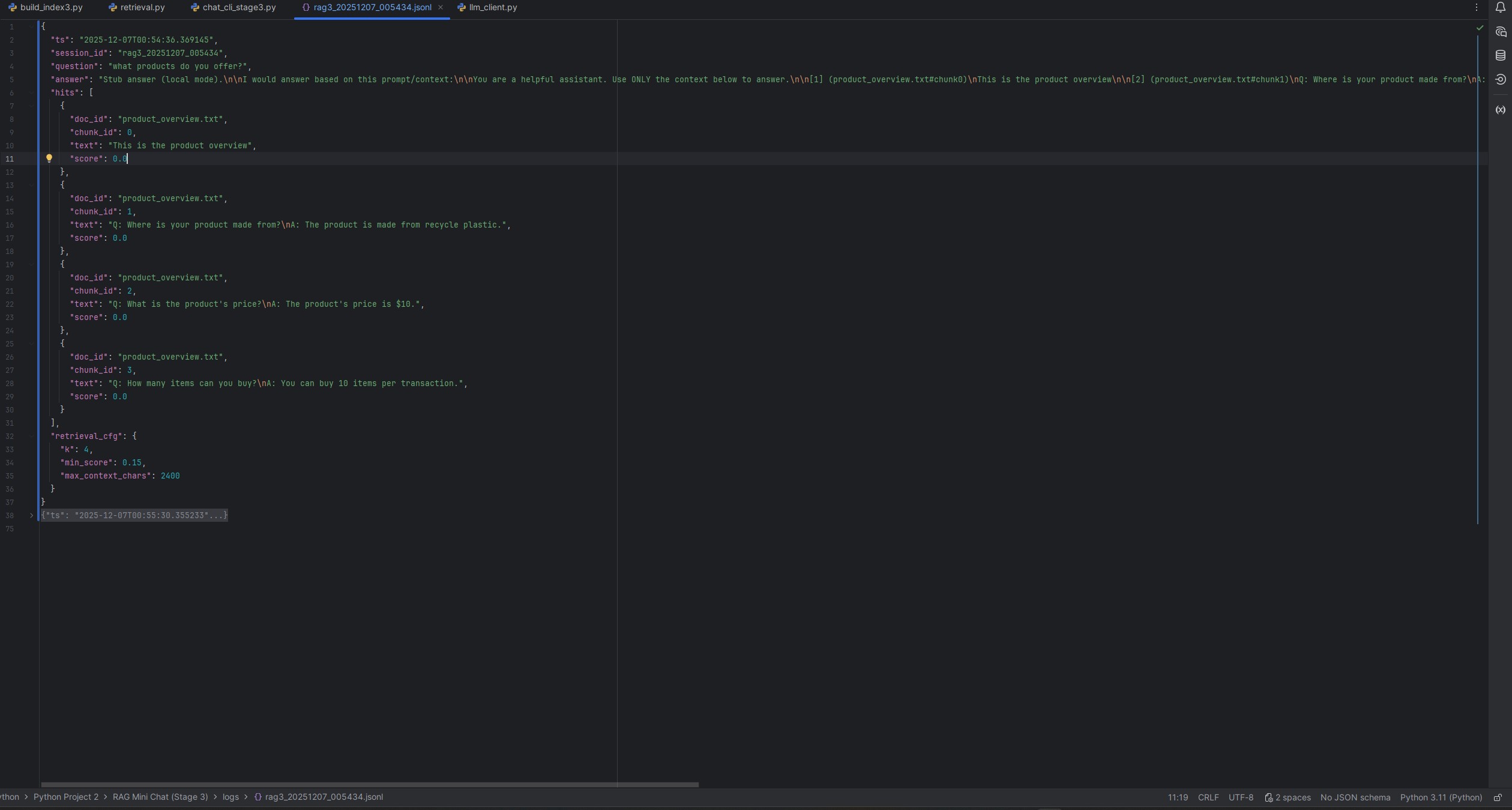Viewport: 1512px width, 810px height.
Task: Open the AI Assistant sidebar panel
Action: coord(1501,32)
